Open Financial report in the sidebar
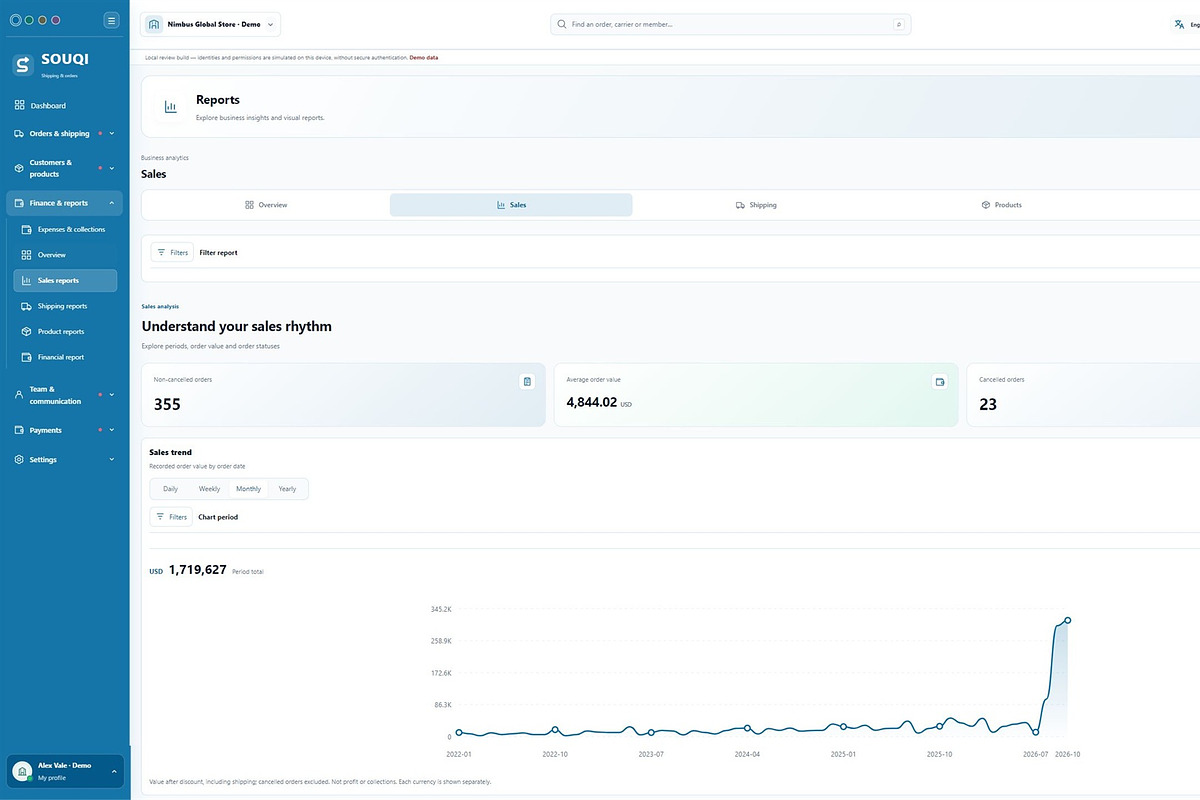Image resolution: width=1200 pixels, height=800 pixels. (65, 357)
